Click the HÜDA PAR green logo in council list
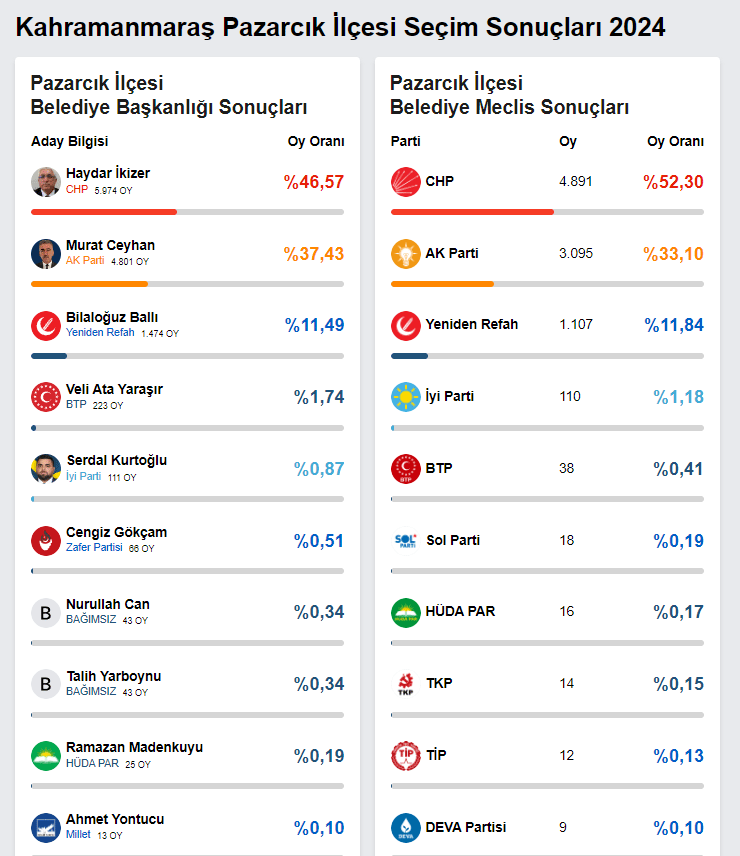Image resolution: width=740 pixels, height=856 pixels. 406,612
